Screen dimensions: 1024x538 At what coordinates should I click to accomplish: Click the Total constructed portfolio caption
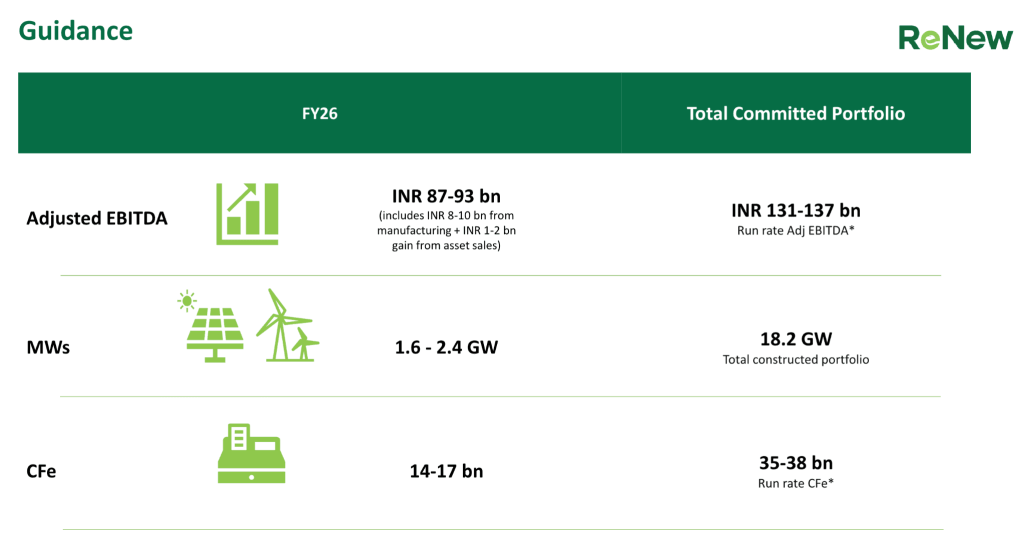(x=795, y=360)
